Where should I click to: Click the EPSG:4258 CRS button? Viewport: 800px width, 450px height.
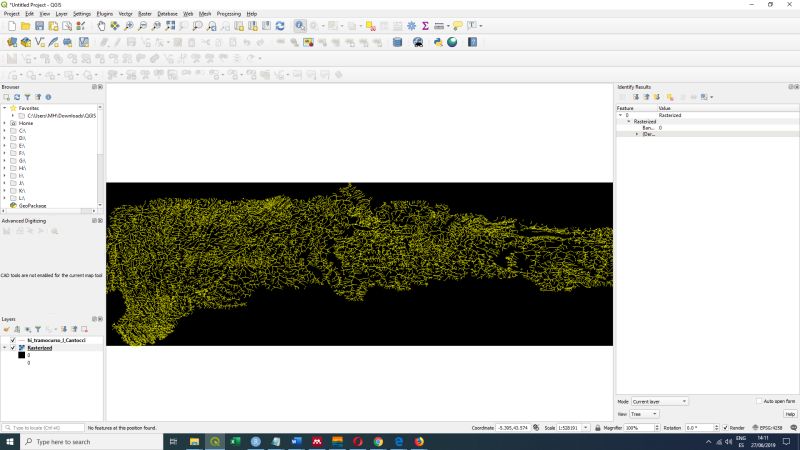tap(767, 428)
